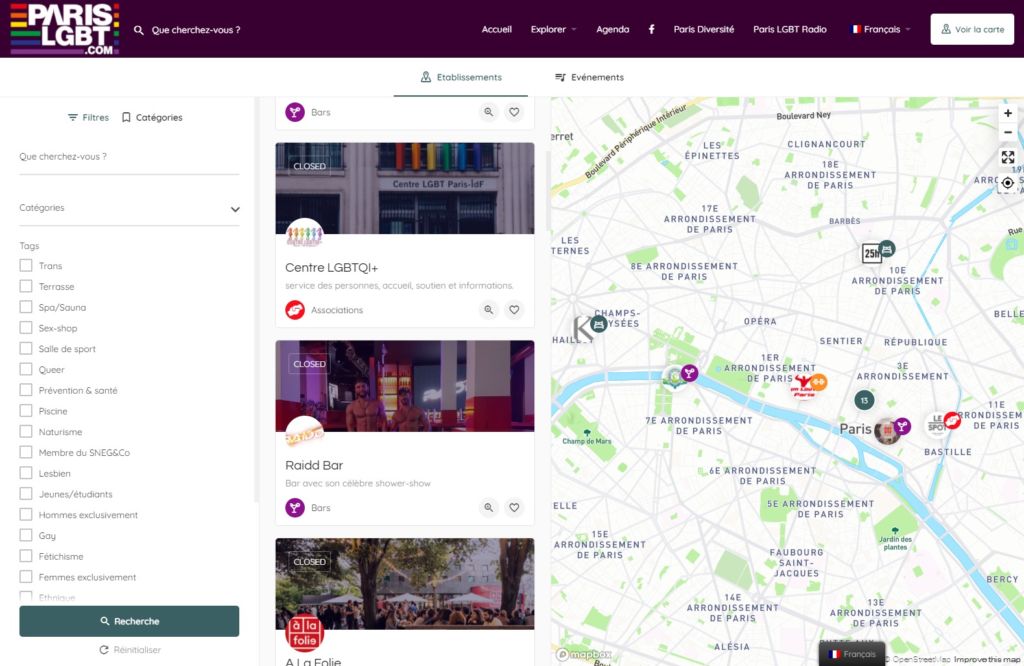This screenshot has height=666, width=1024.
Task: Enable Hommes exclusivement filter
Action: (x=25, y=515)
